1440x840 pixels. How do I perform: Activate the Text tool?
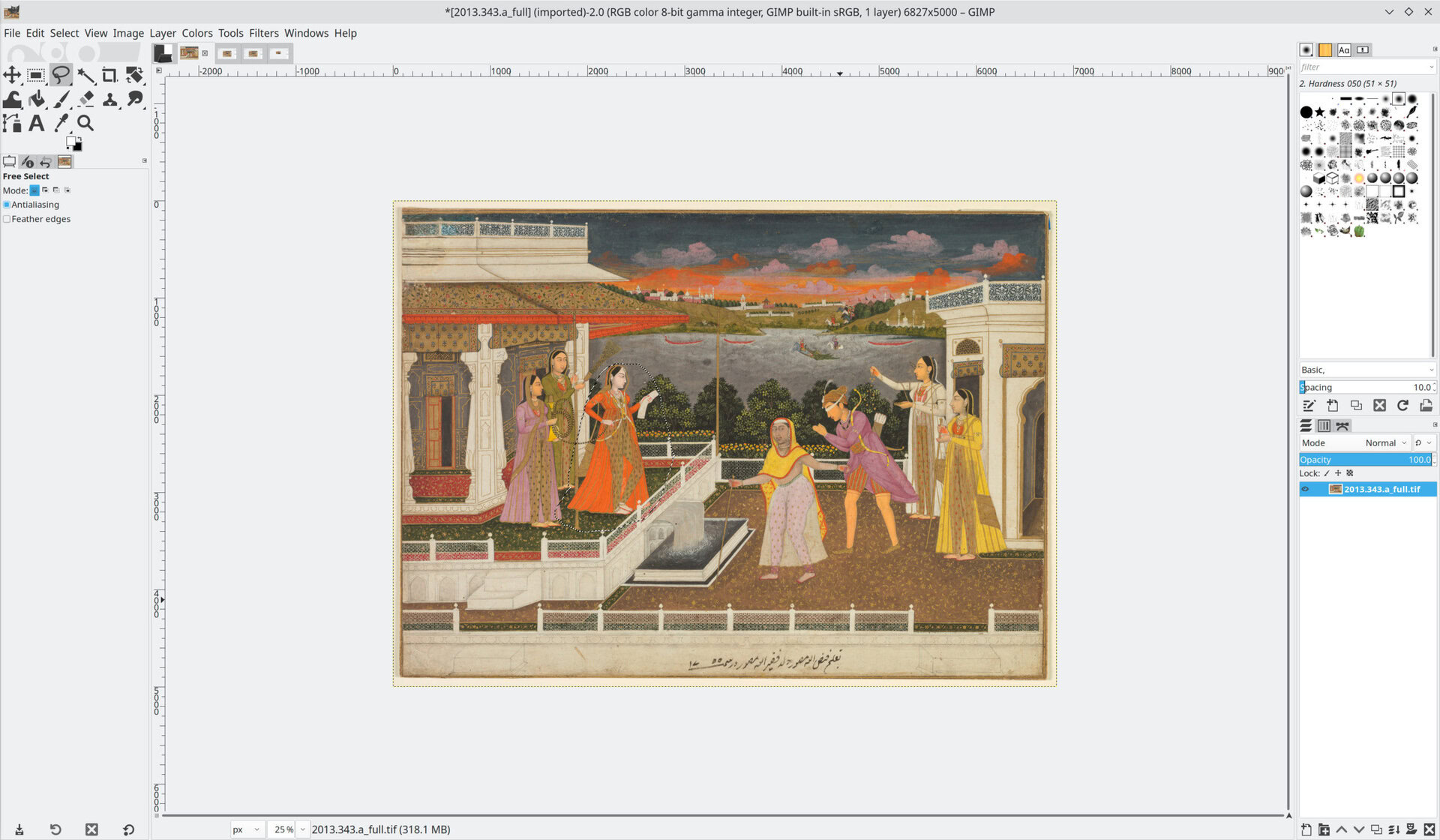tap(37, 123)
